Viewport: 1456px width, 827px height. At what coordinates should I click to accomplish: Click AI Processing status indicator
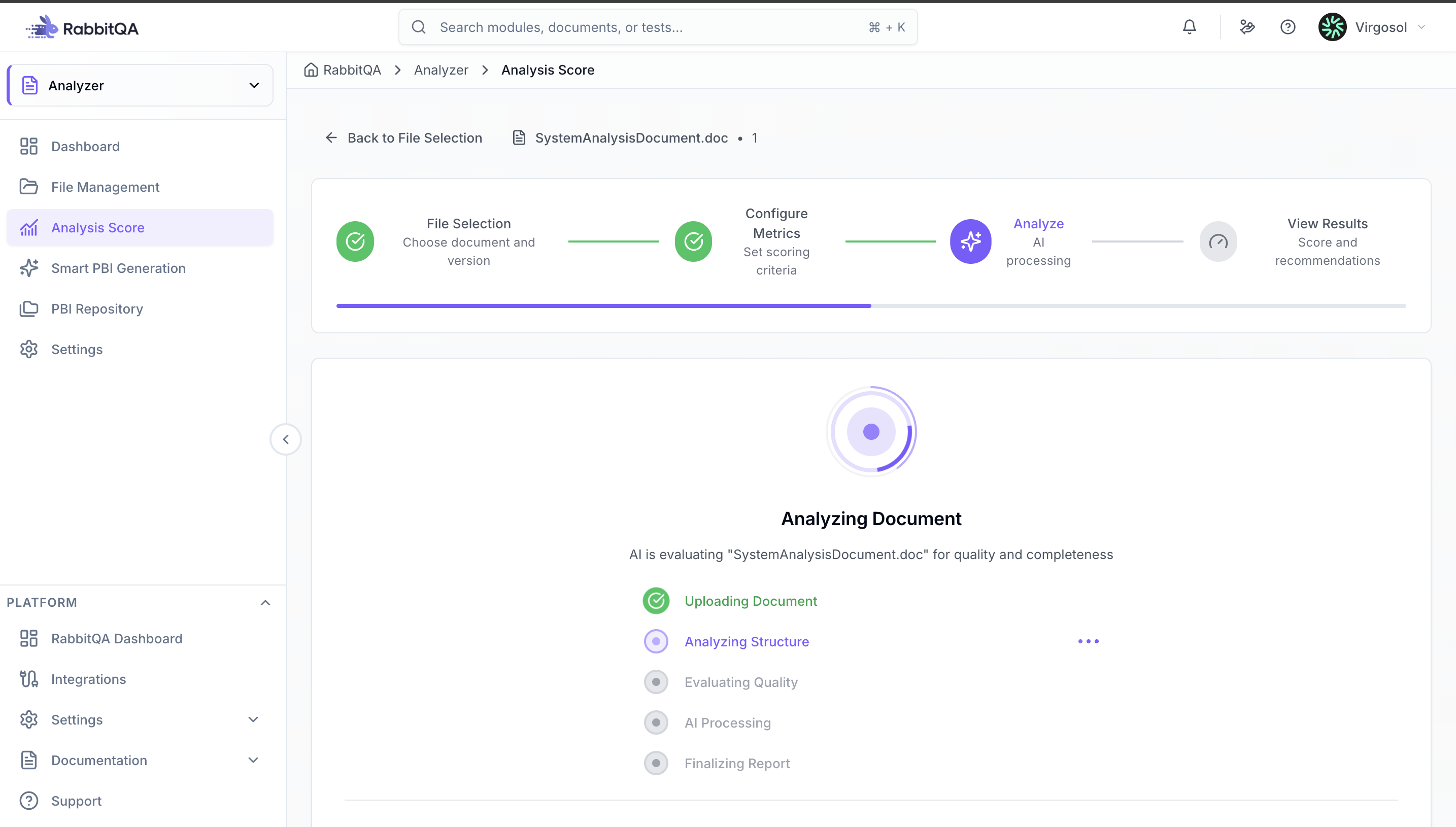pos(656,722)
